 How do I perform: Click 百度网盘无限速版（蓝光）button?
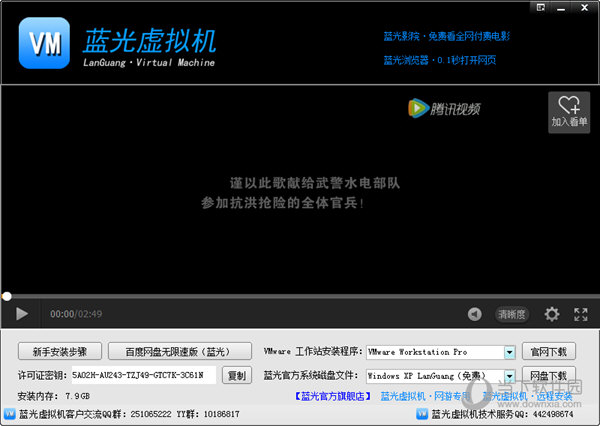[180, 351]
